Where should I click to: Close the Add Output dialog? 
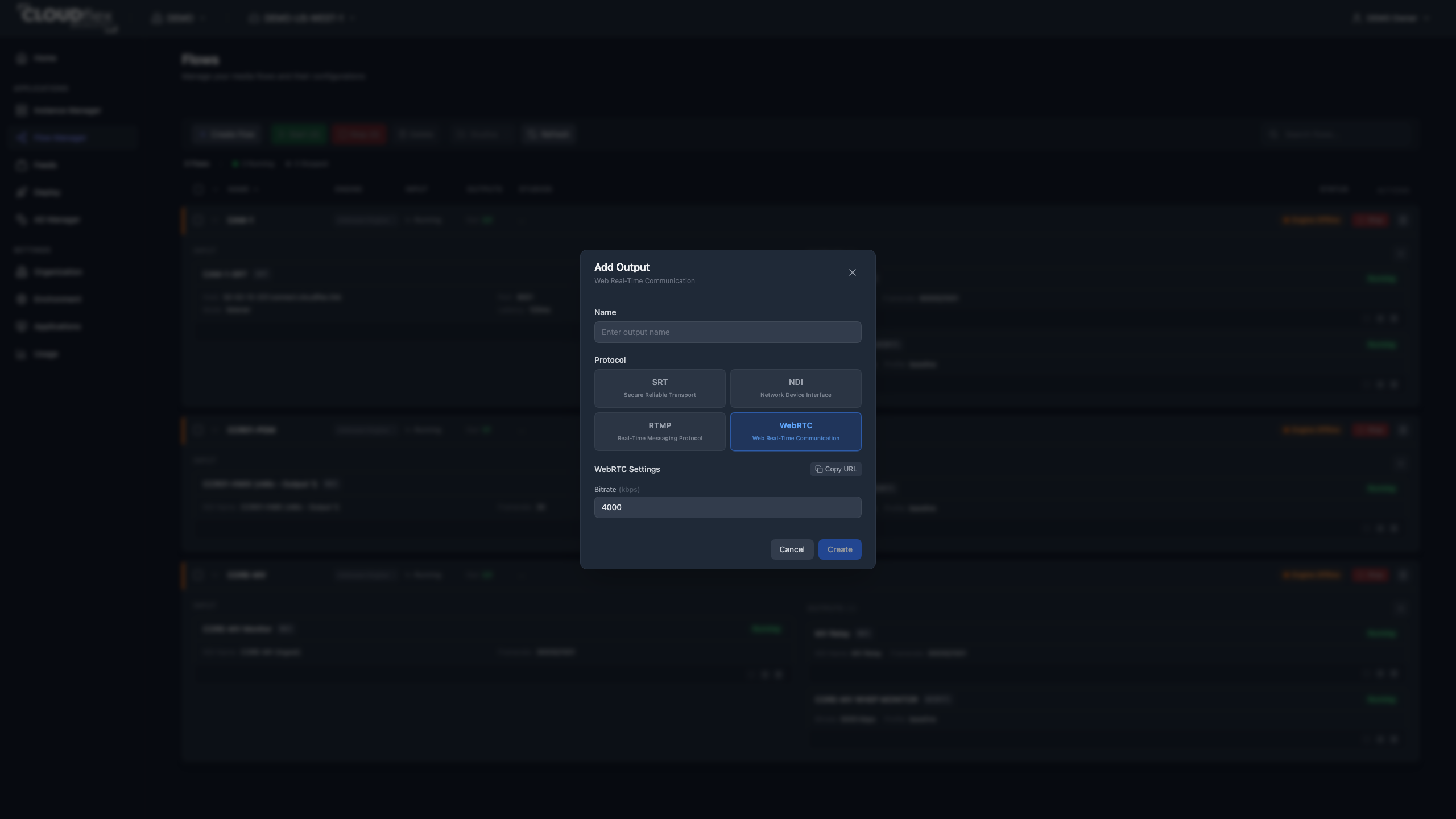pos(852,272)
